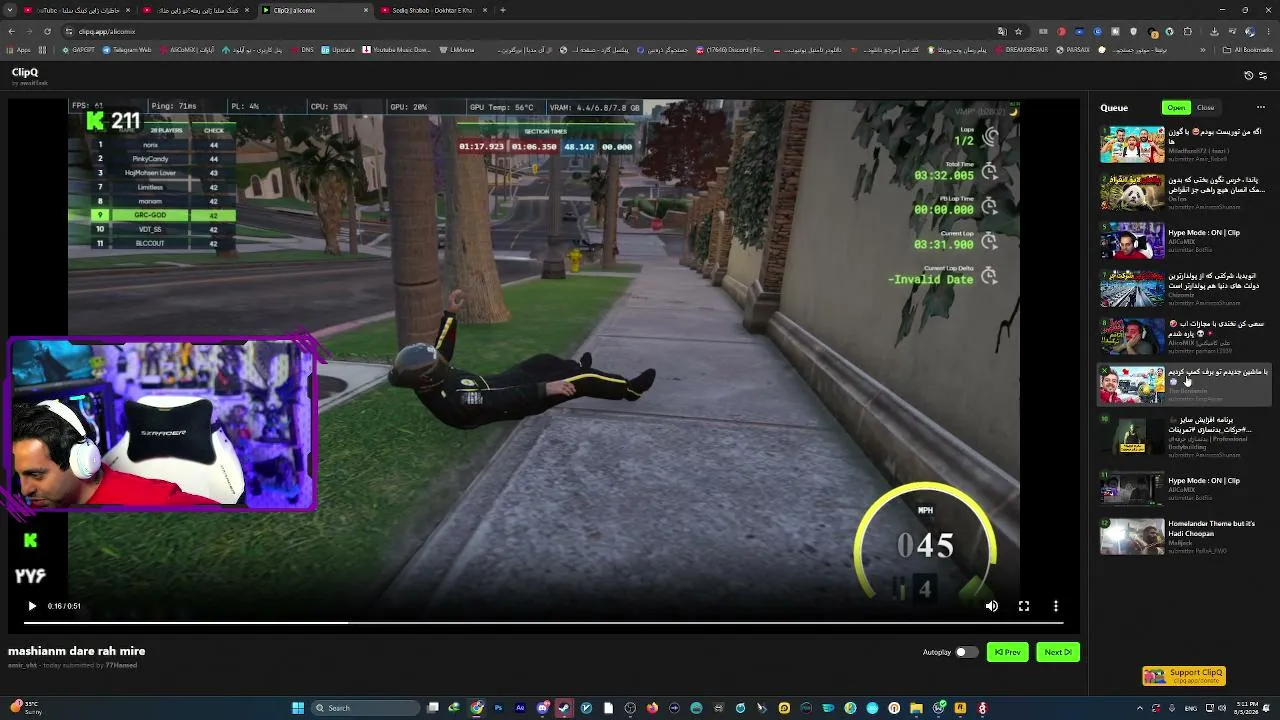This screenshot has width=1280, height=720.
Task: Open Windows Start menu
Action: click(x=298, y=708)
